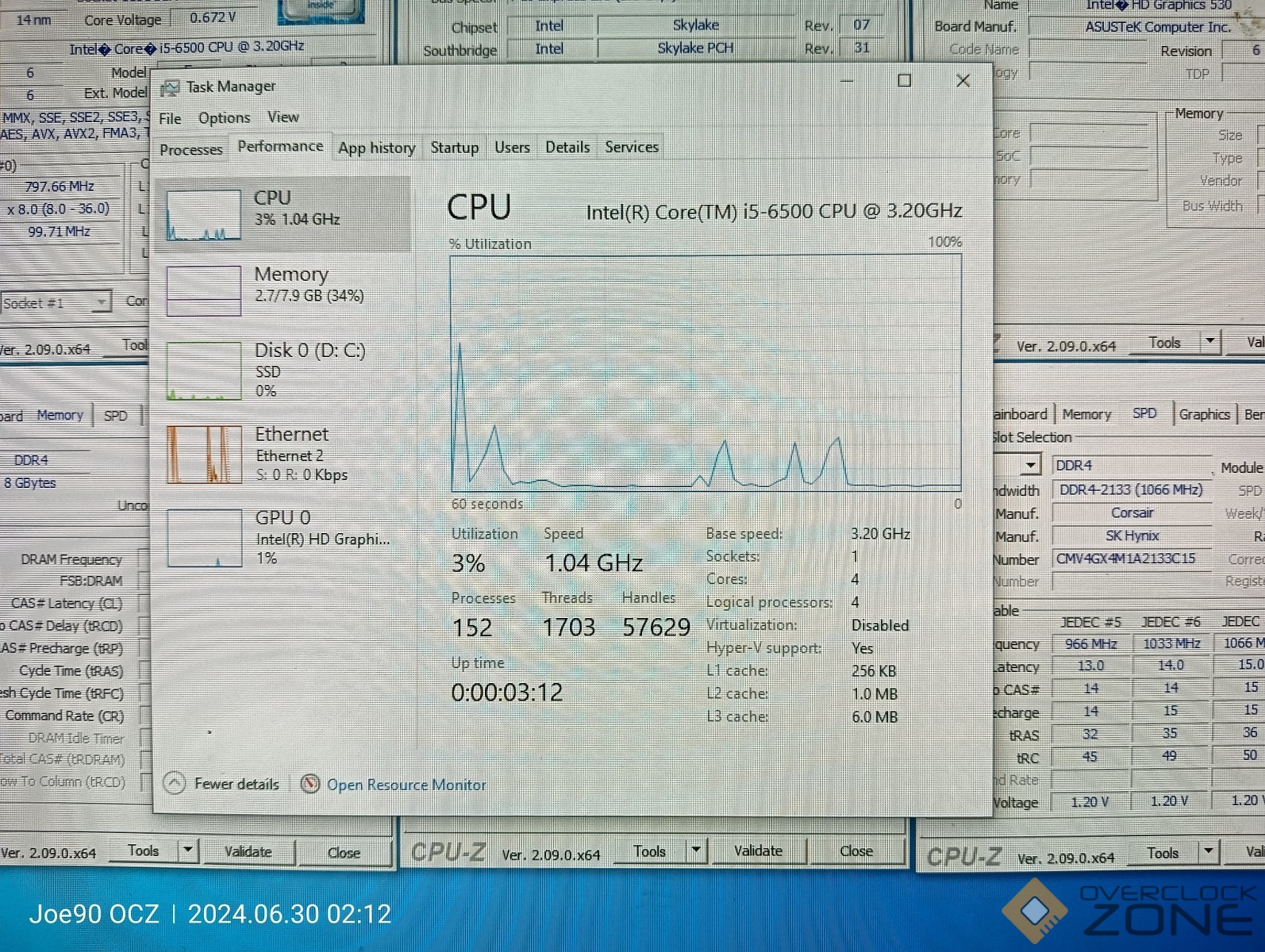Expand the CPU-Z Tools dropdown arrow in middle window
The image size is (1265, 952).
(x=695, y=851)
